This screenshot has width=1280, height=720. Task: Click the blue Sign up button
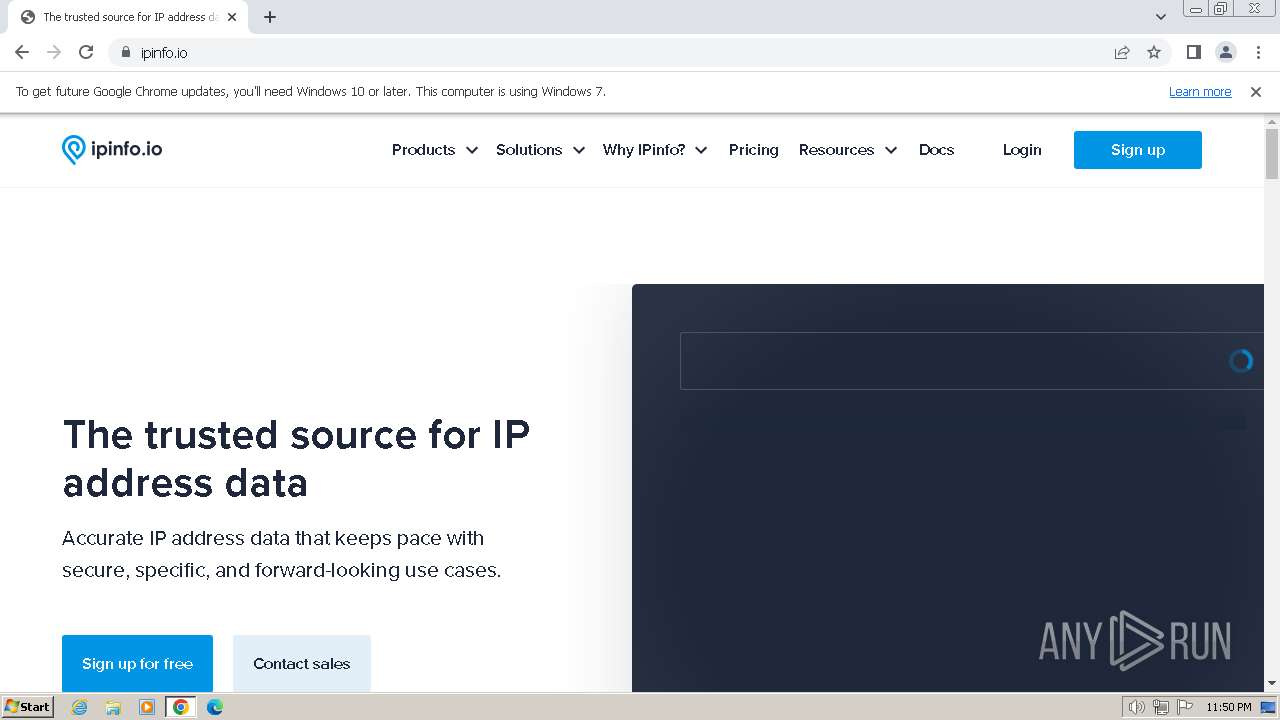(1138, 150)
